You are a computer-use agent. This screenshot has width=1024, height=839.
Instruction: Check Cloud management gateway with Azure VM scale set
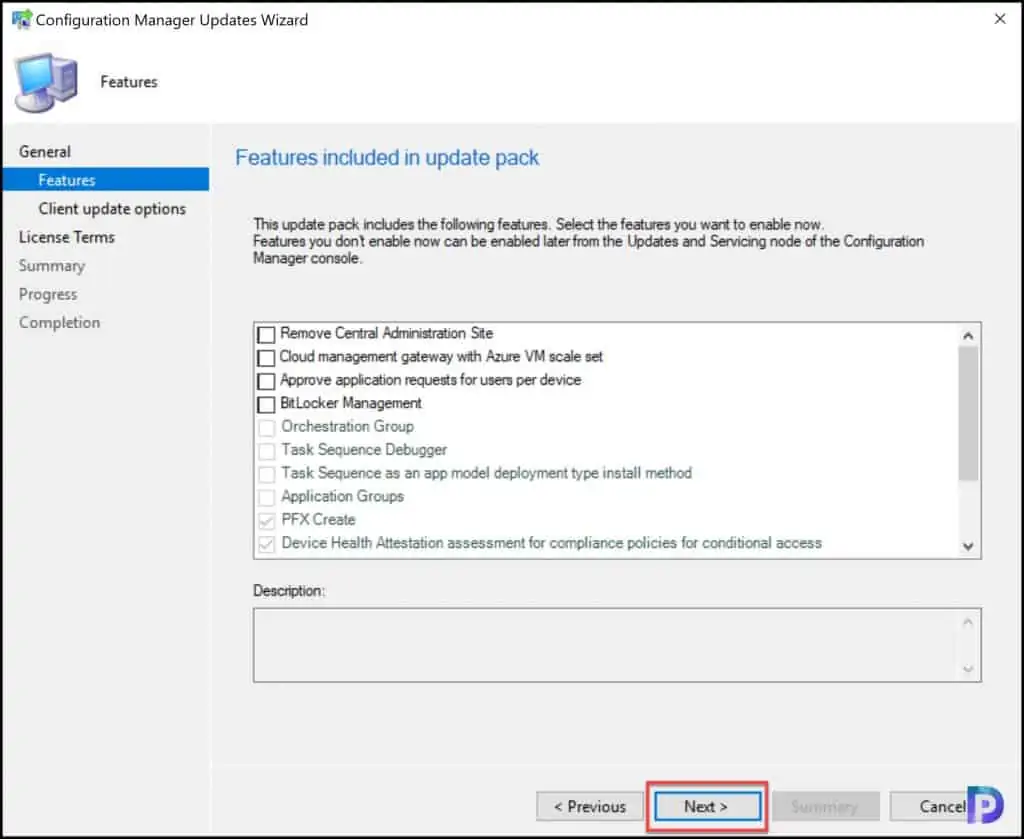point(266,358)
